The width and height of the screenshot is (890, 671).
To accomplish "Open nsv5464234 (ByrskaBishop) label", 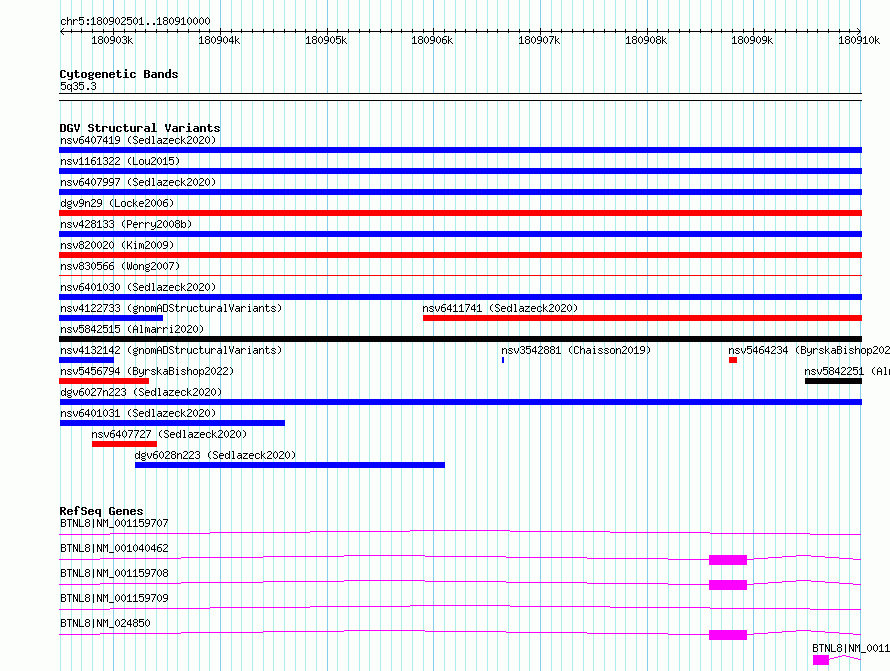I will tap(809, 350).
